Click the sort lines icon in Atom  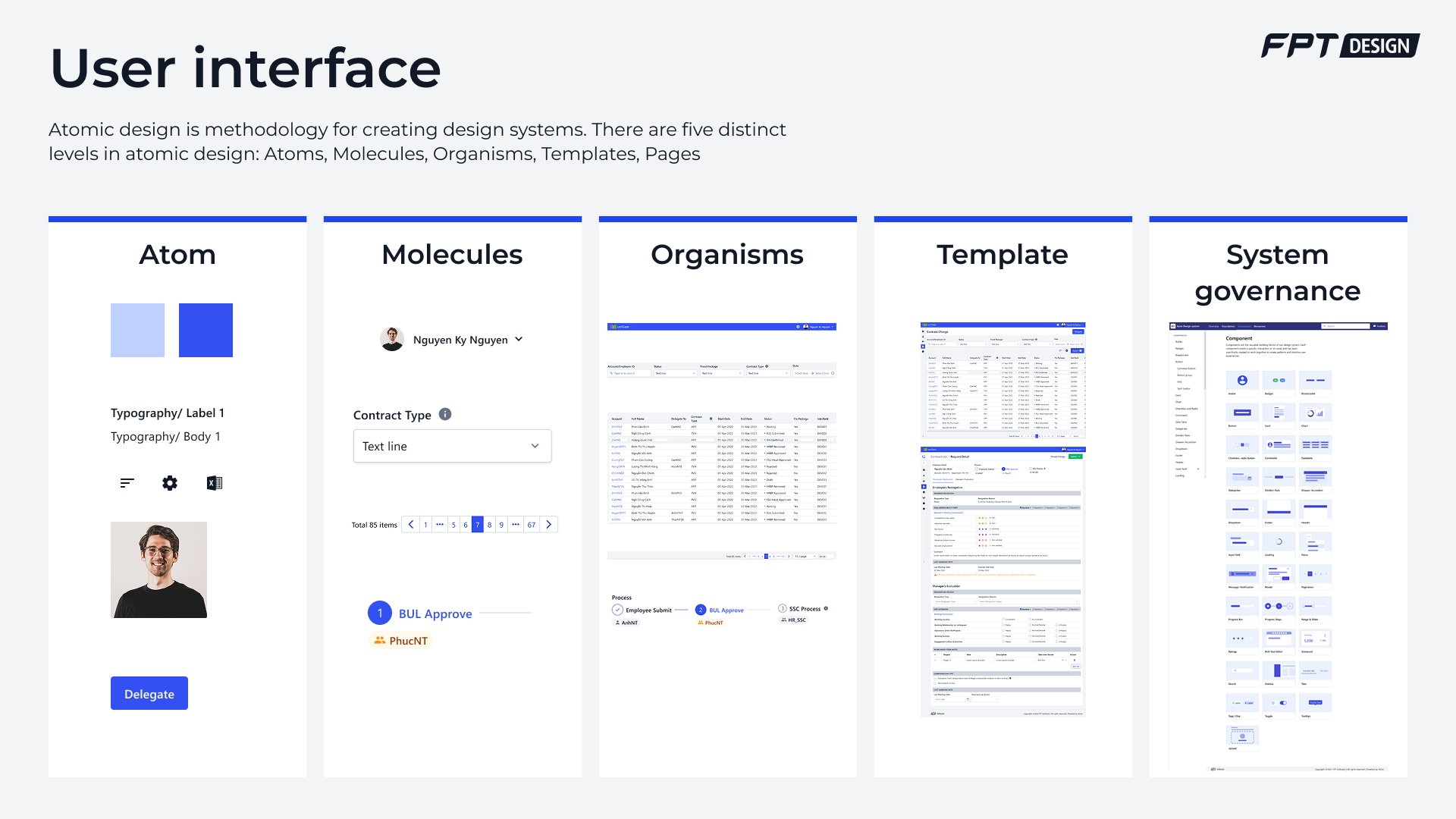(x=127, y=483)
